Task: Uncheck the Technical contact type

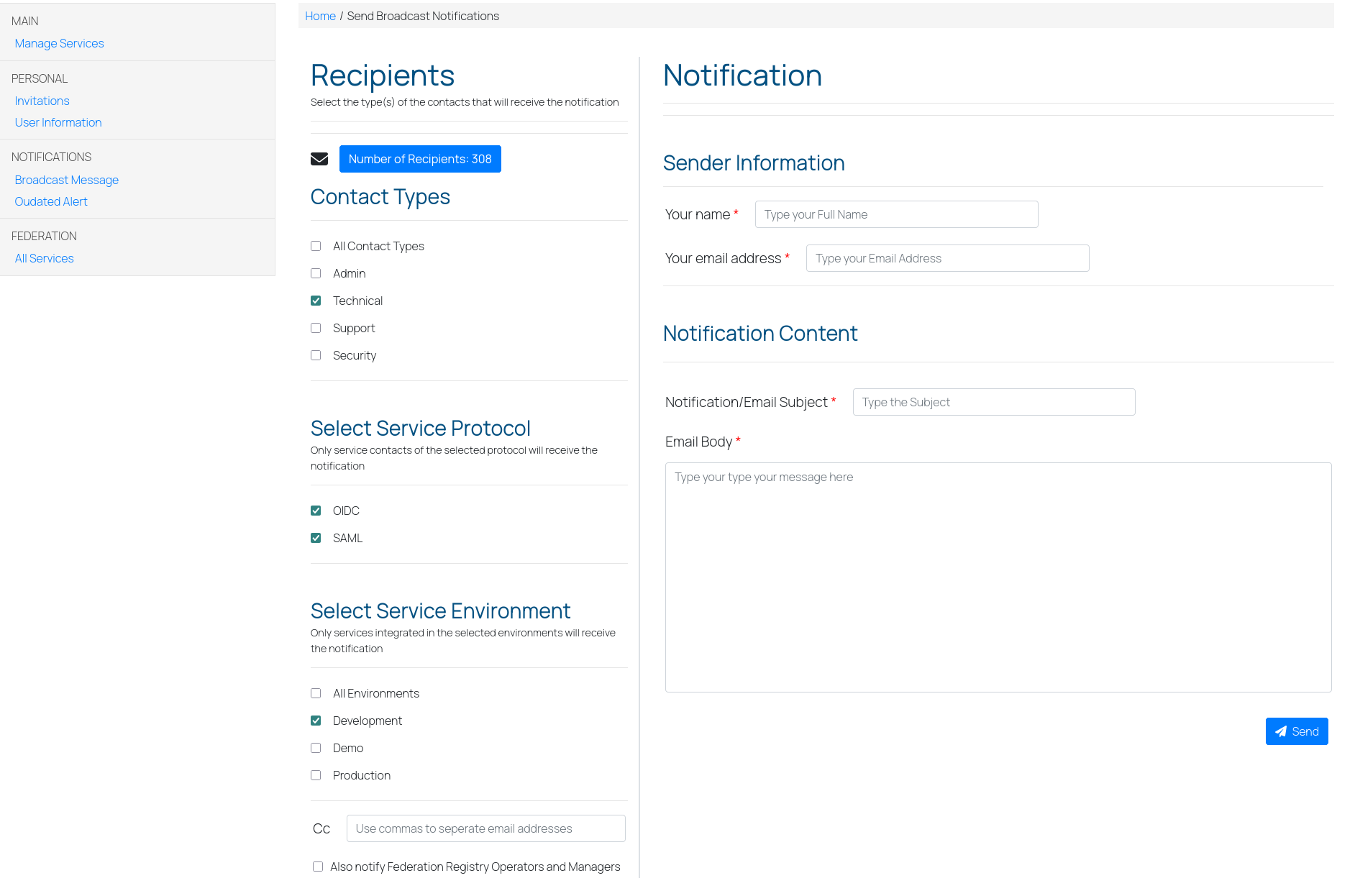Action: point(316,301)
